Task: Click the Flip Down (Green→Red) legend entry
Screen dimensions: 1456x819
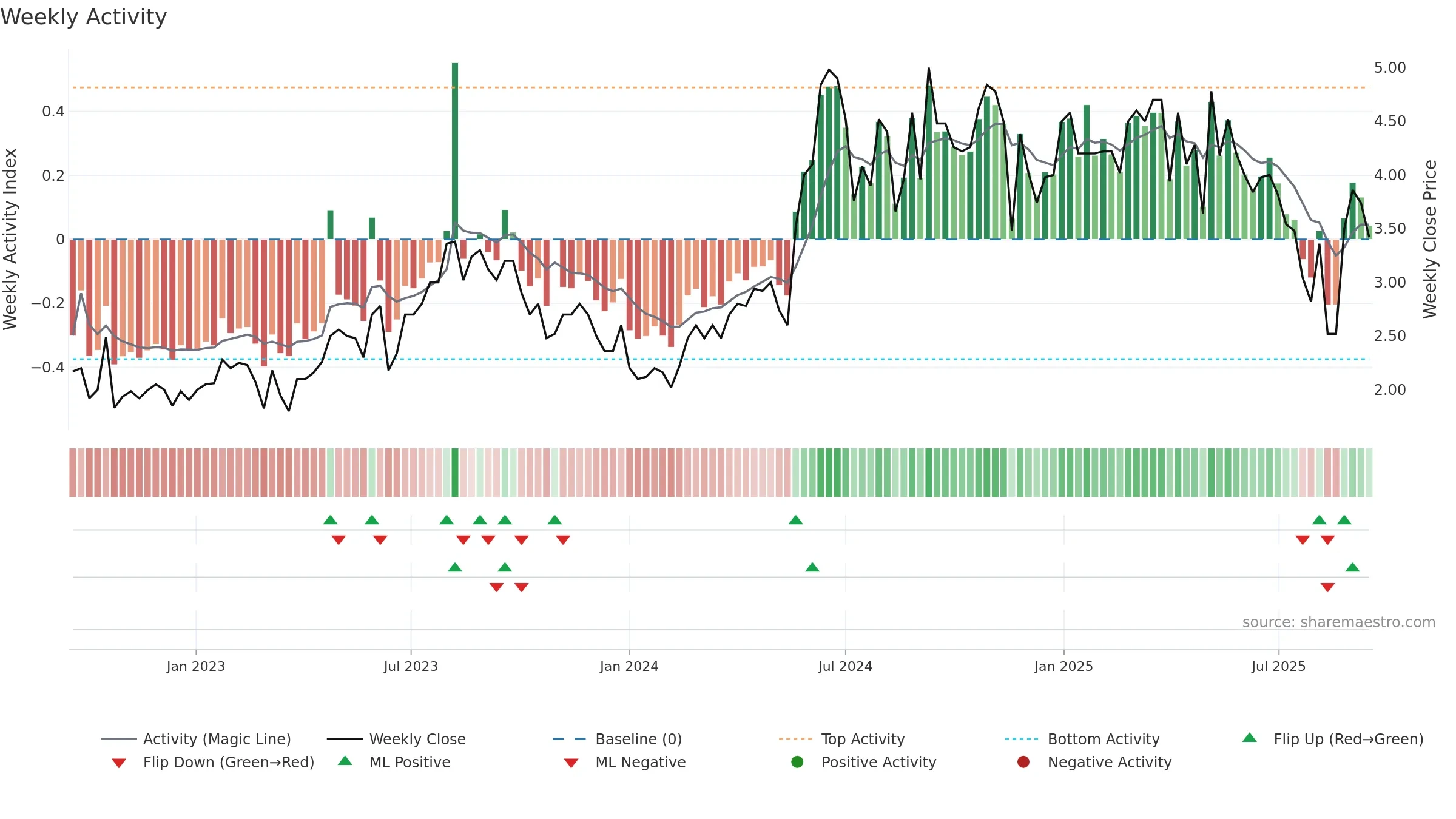Action: point(213,762)
